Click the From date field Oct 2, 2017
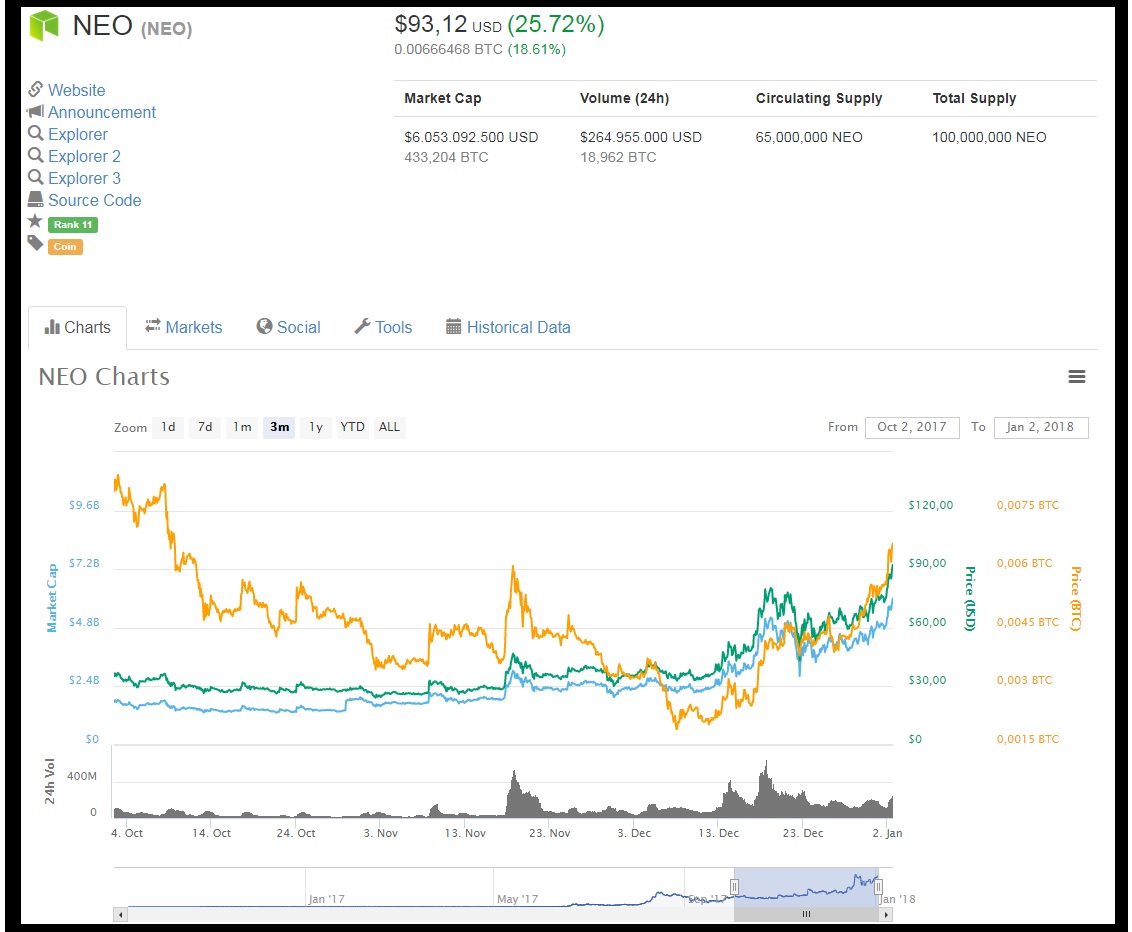 pos(912,427)
